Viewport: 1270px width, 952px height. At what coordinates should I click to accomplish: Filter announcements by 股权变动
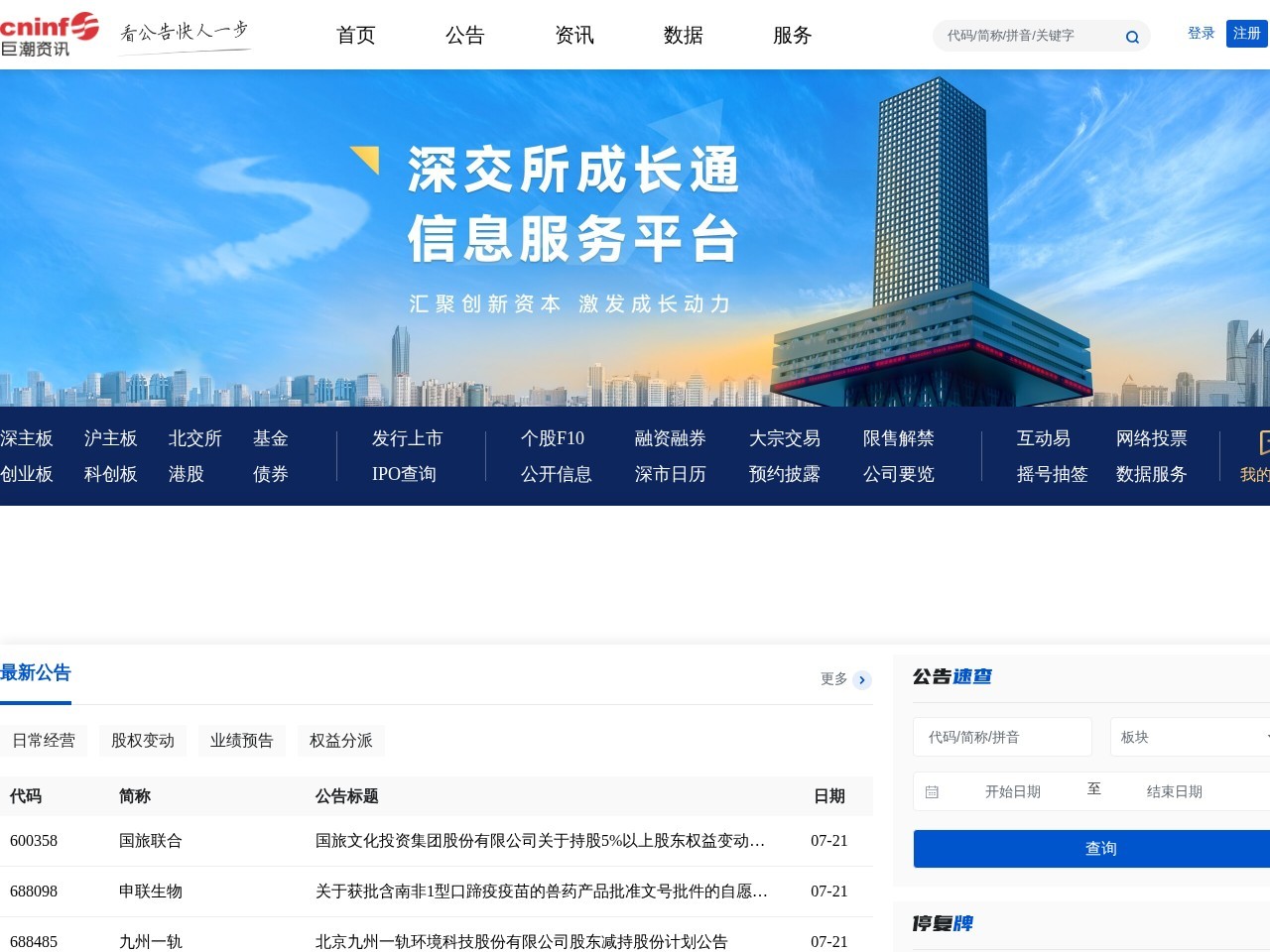143,741
